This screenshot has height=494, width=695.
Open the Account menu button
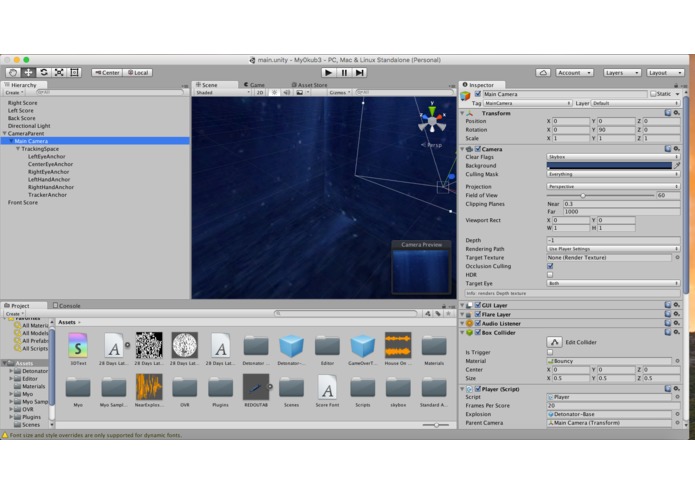(574, 73)
